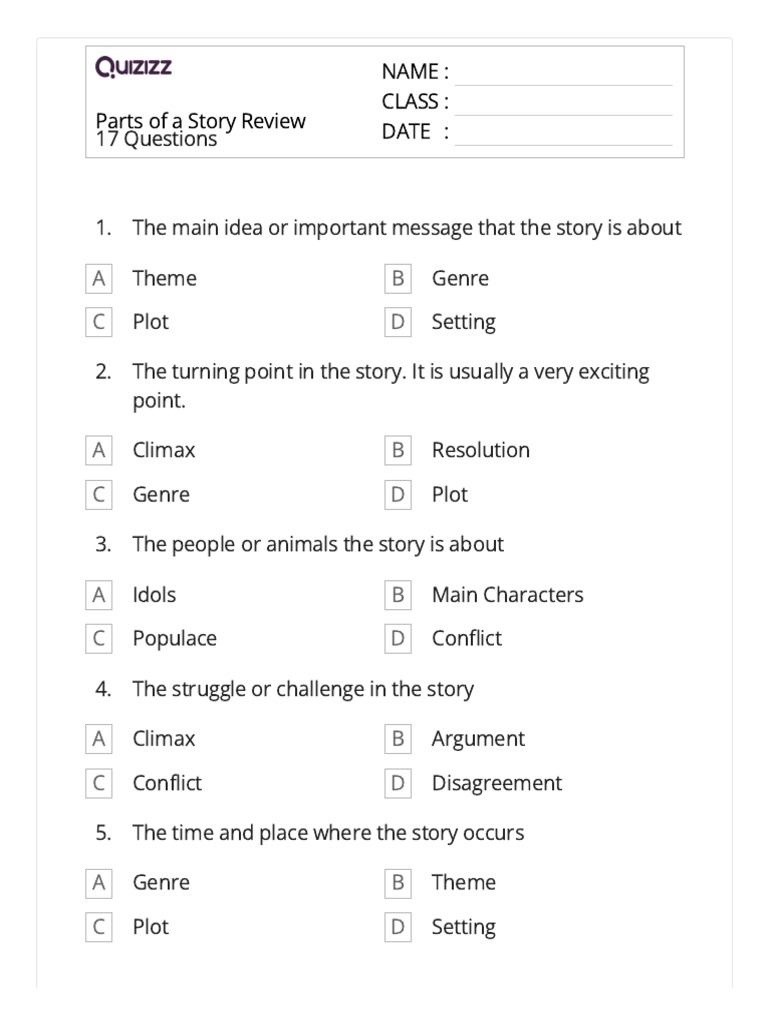Select box D Setting in question 1
This screenshot has width=768, height=1024.
coord(397,322)
